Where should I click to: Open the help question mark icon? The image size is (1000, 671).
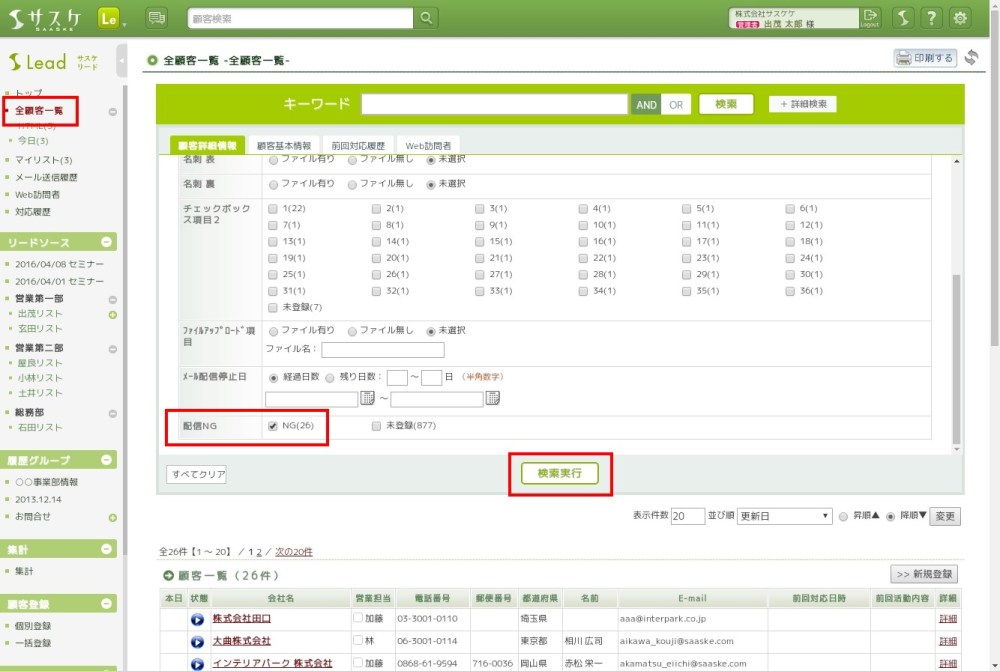point(931,18)
